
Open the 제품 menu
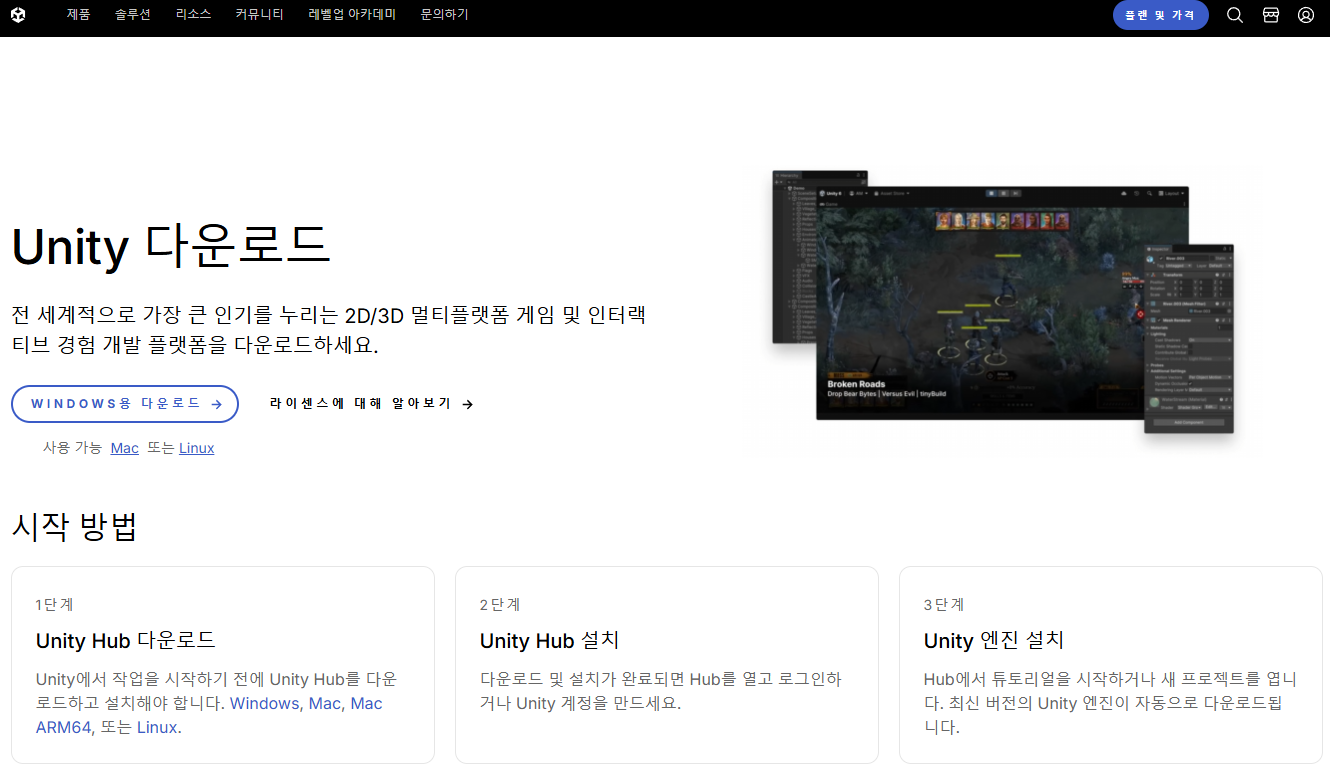tap(78, 15)
